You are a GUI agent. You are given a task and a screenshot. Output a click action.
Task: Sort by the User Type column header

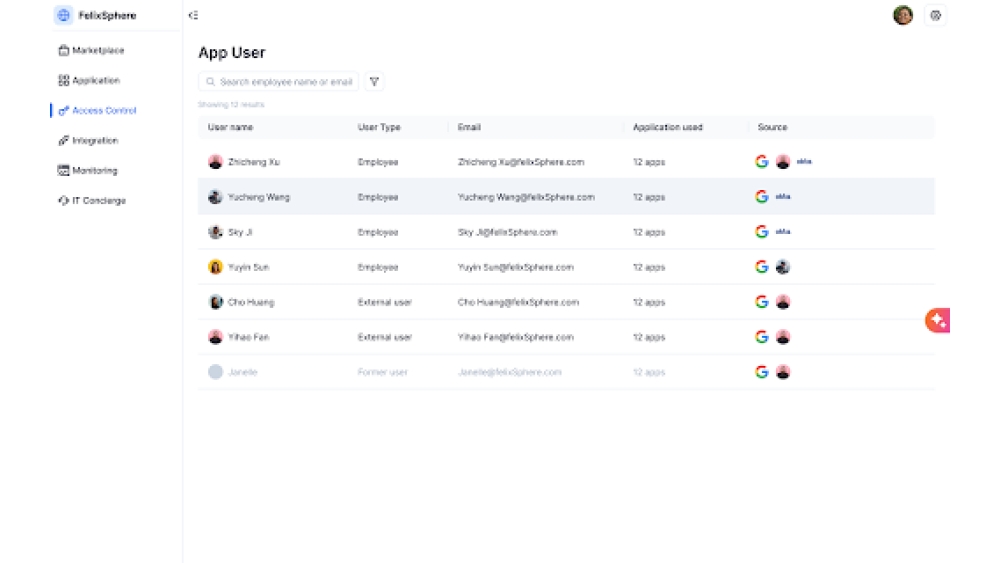tap(379, 128)
